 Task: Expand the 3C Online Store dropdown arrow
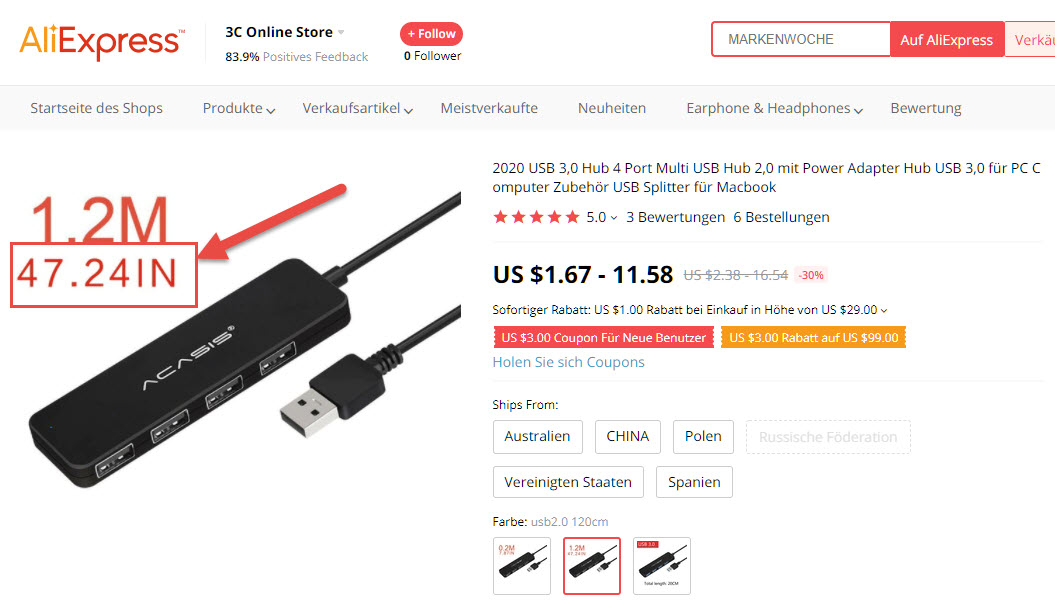coord(341,32)
